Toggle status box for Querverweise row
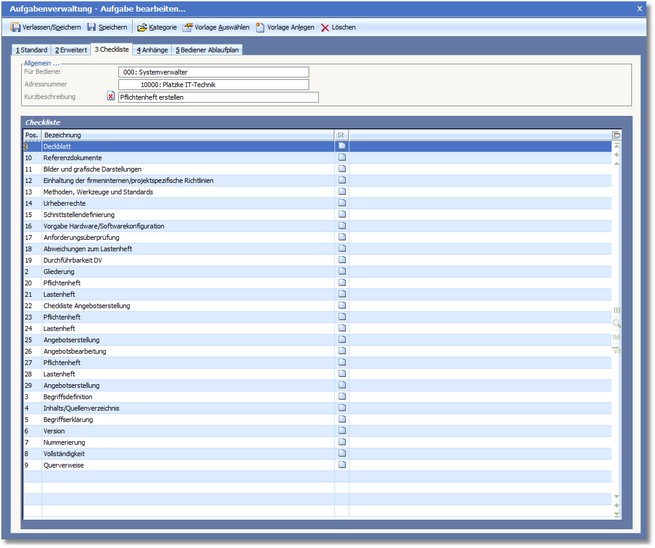 tap(341, 465)
